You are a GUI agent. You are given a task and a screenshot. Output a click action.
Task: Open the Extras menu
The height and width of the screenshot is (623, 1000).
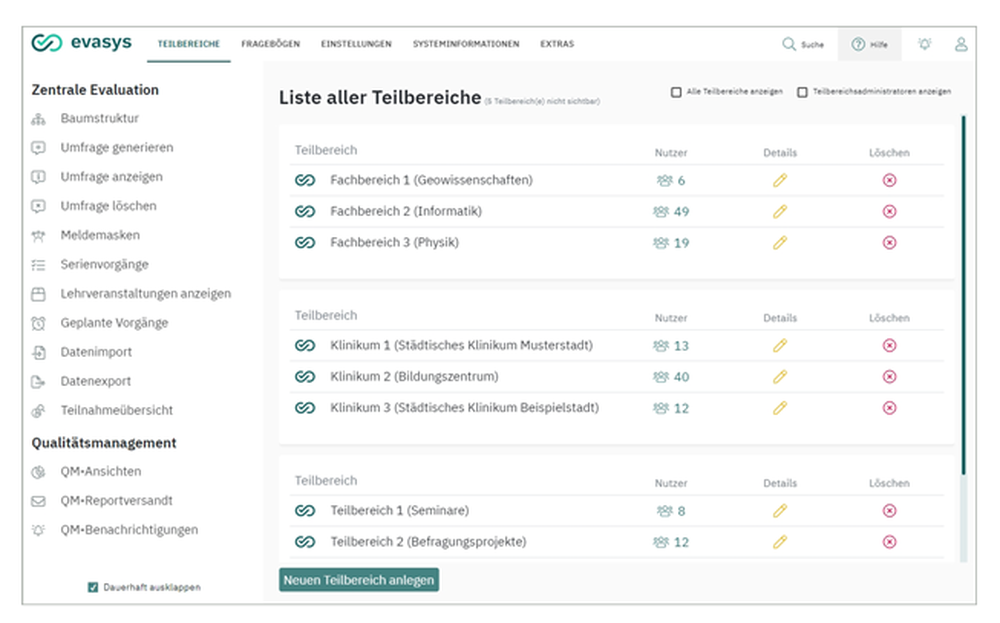pyautogui.click(x=557, y=44)
